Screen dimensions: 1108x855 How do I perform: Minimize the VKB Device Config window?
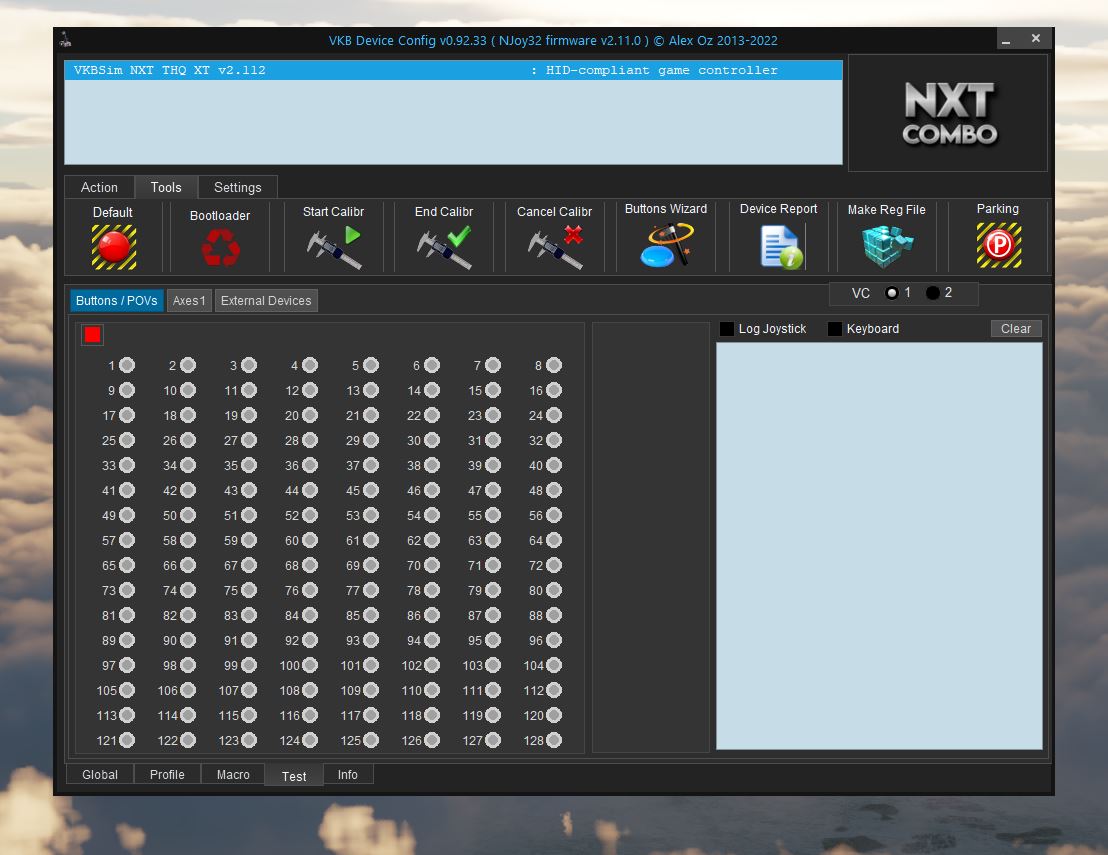tap(1006, 40)
